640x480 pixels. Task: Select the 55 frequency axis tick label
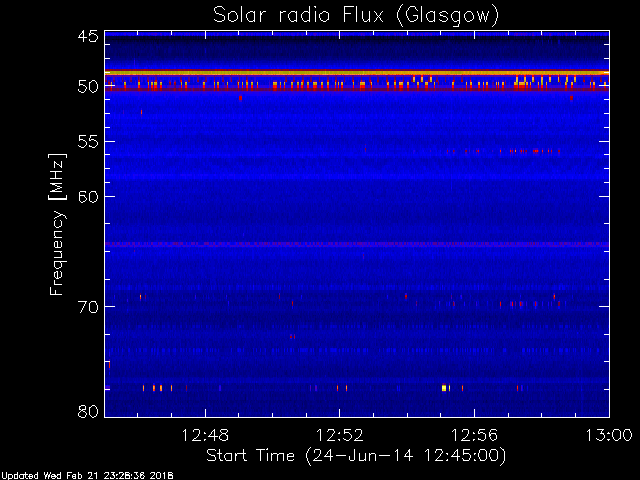click(x=88, y=142)
